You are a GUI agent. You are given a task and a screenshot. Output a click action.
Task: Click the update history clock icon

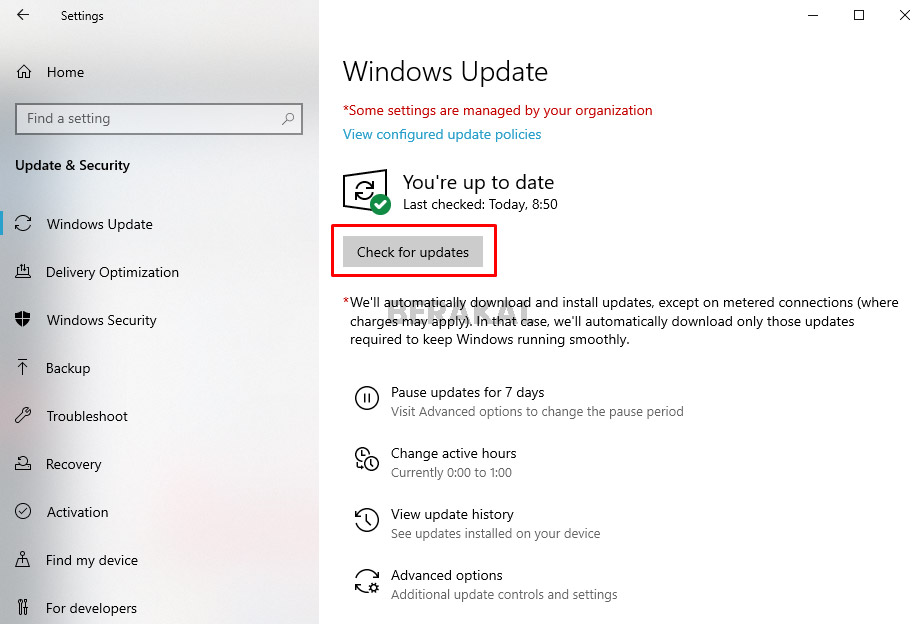[x=366, y=520]
